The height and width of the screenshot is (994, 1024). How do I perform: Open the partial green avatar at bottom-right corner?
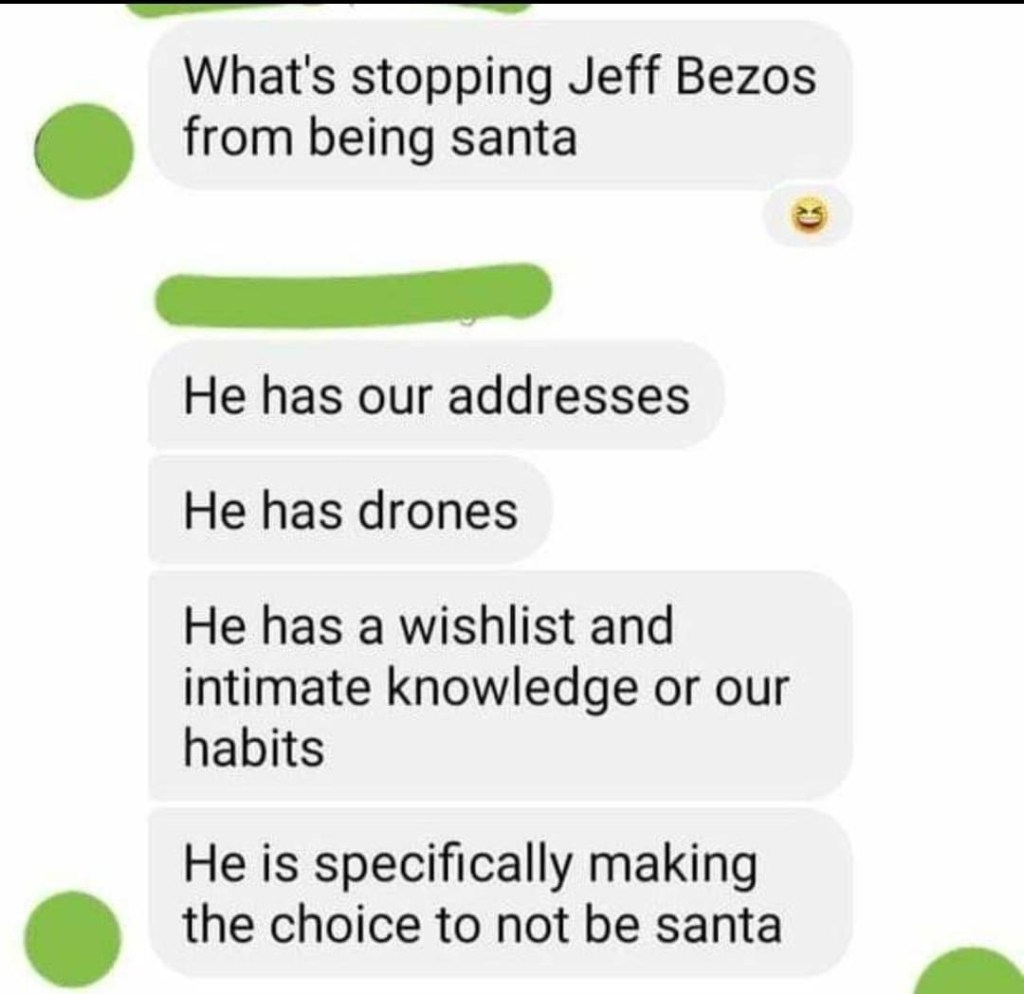[974, 971]
